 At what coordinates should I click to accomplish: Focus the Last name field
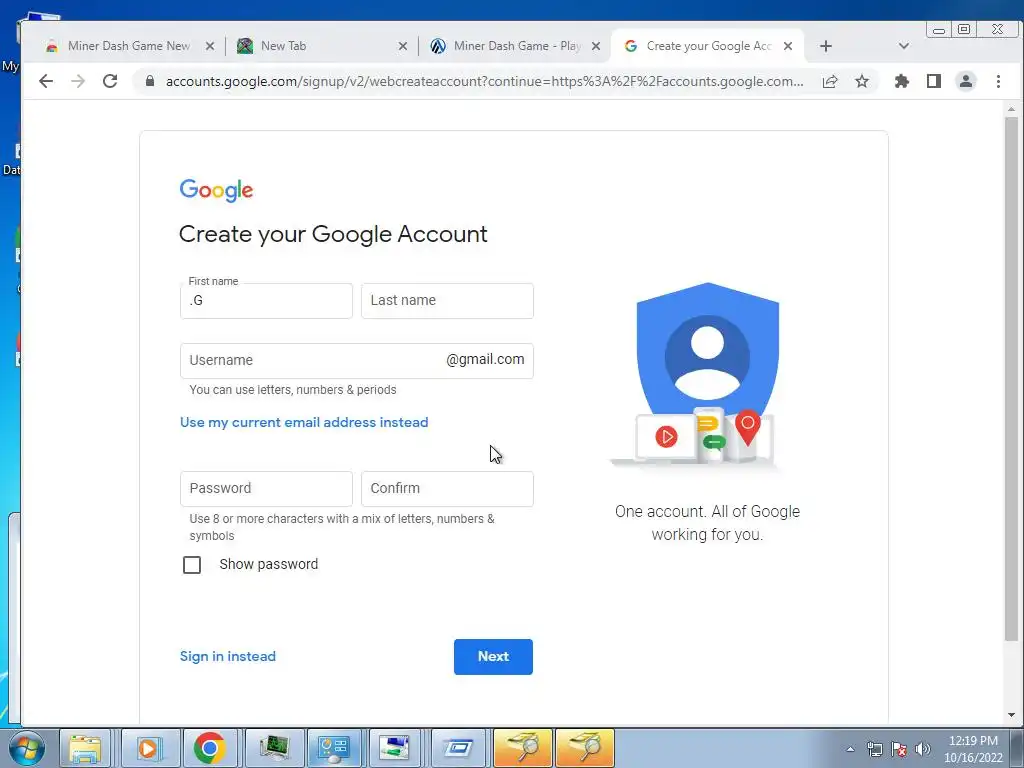(447, 300)
